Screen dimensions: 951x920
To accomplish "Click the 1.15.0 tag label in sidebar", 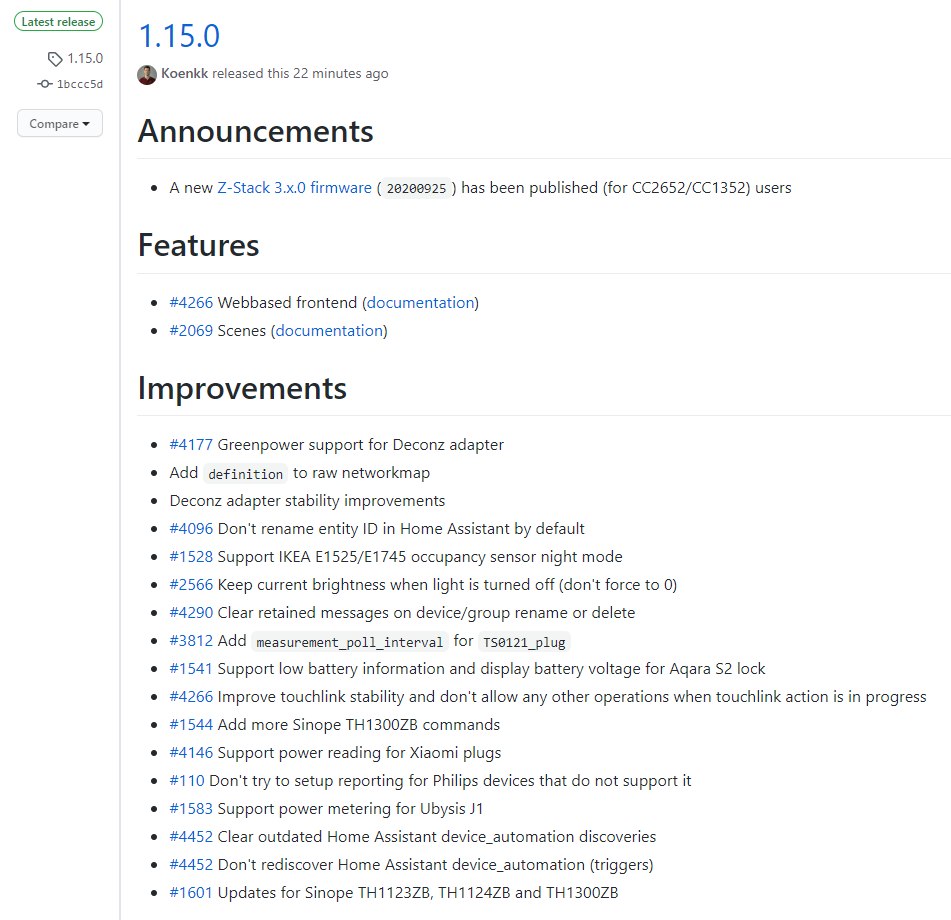I will pyautogui.click(x=85, y=58).
